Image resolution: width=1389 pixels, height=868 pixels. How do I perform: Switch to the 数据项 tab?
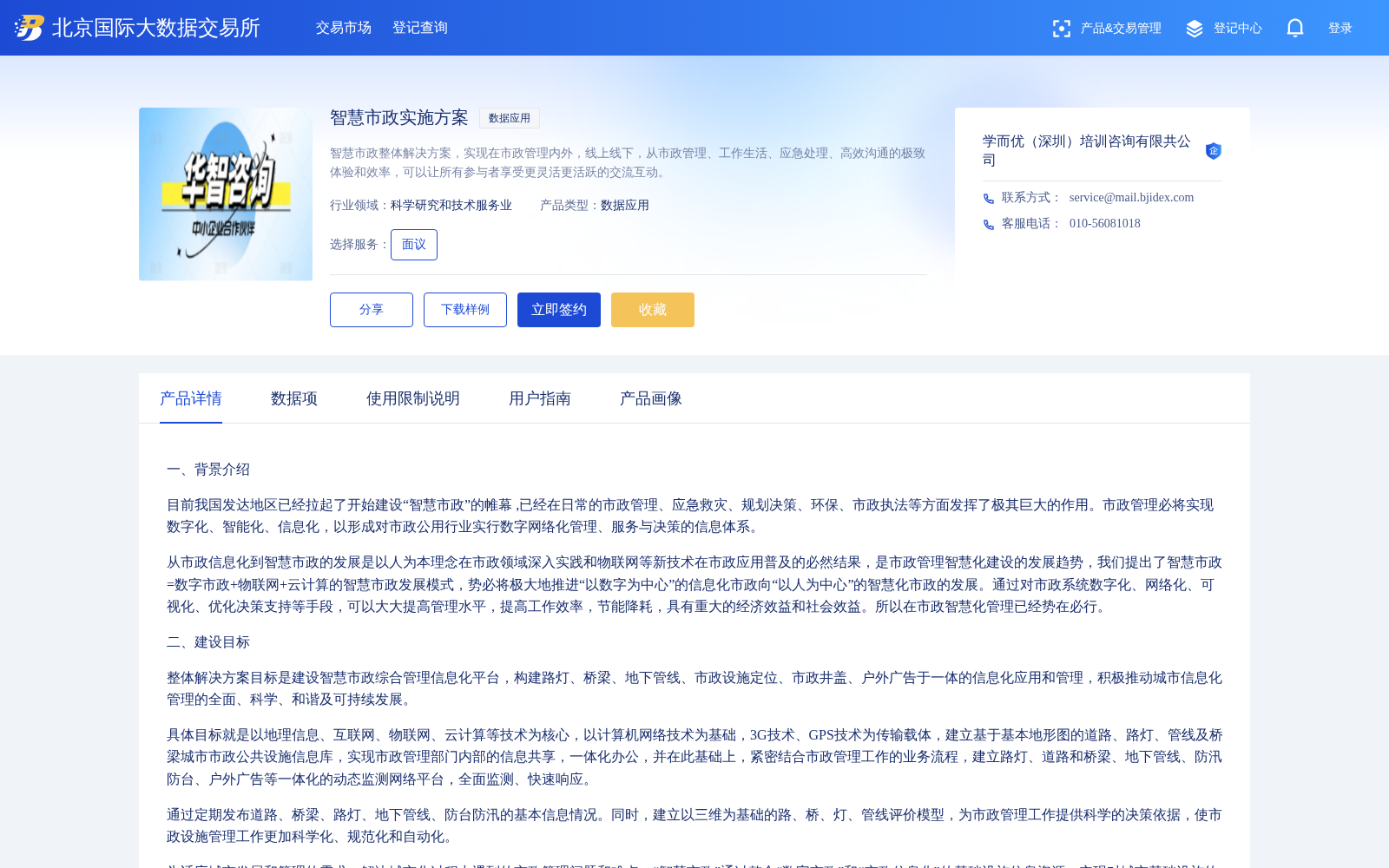(294, 398)
